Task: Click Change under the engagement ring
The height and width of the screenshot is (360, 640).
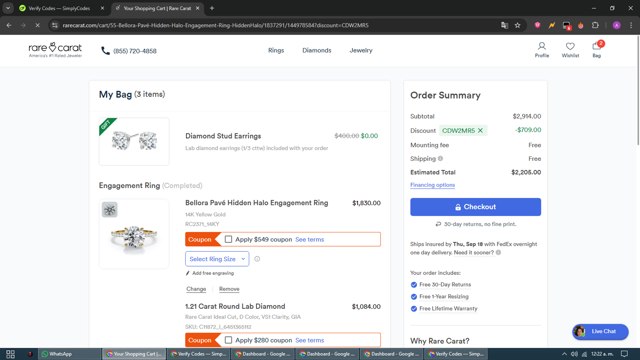Action: [x=196, y=289]
